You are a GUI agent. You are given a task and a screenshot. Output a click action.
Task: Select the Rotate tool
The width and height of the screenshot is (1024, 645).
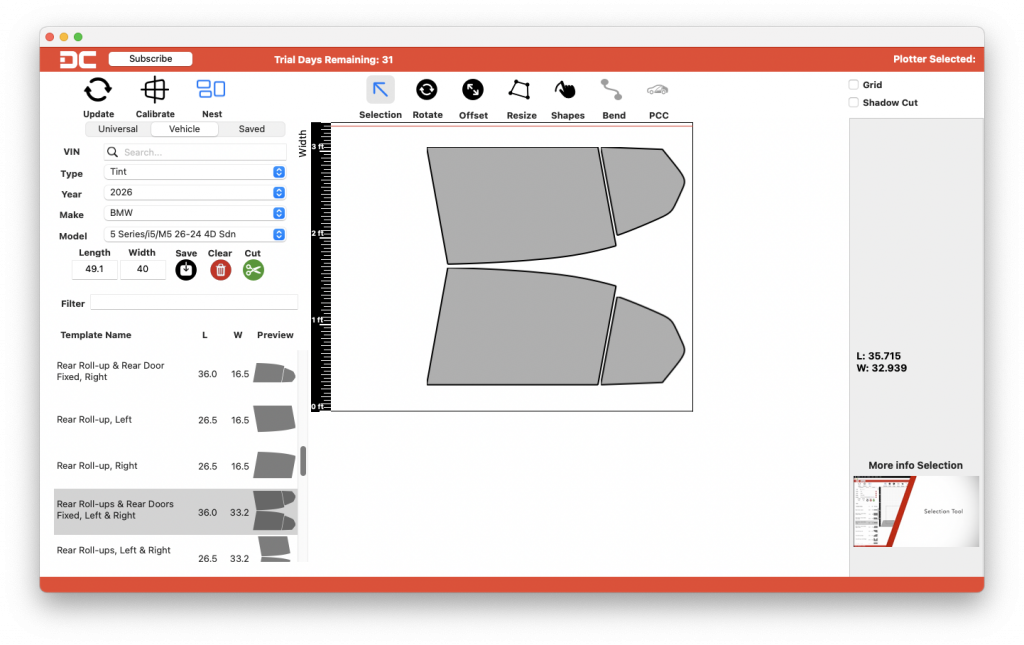427,90
